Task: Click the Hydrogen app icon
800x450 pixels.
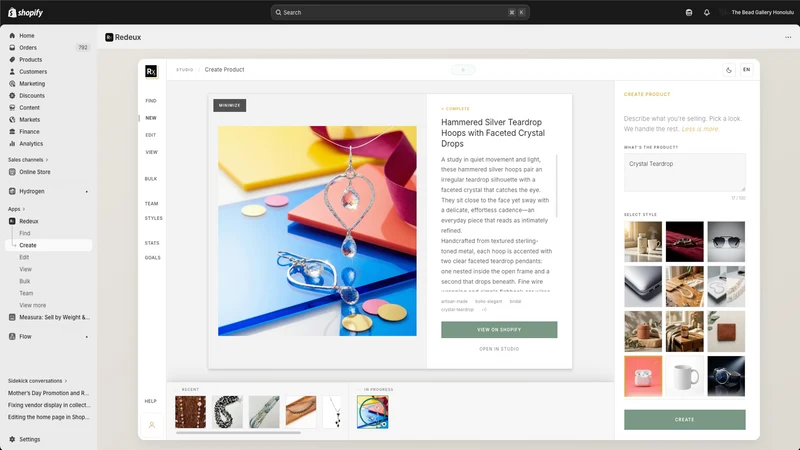Action: [12, 191]
